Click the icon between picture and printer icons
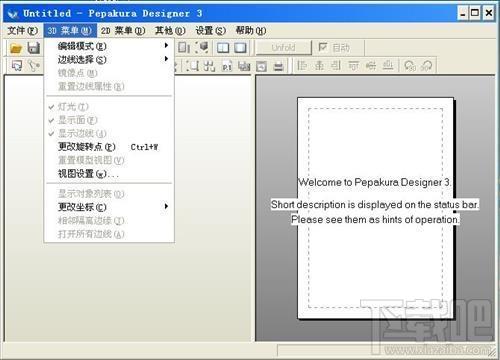Screen dimensions: 500x360 tap(261, 66)
